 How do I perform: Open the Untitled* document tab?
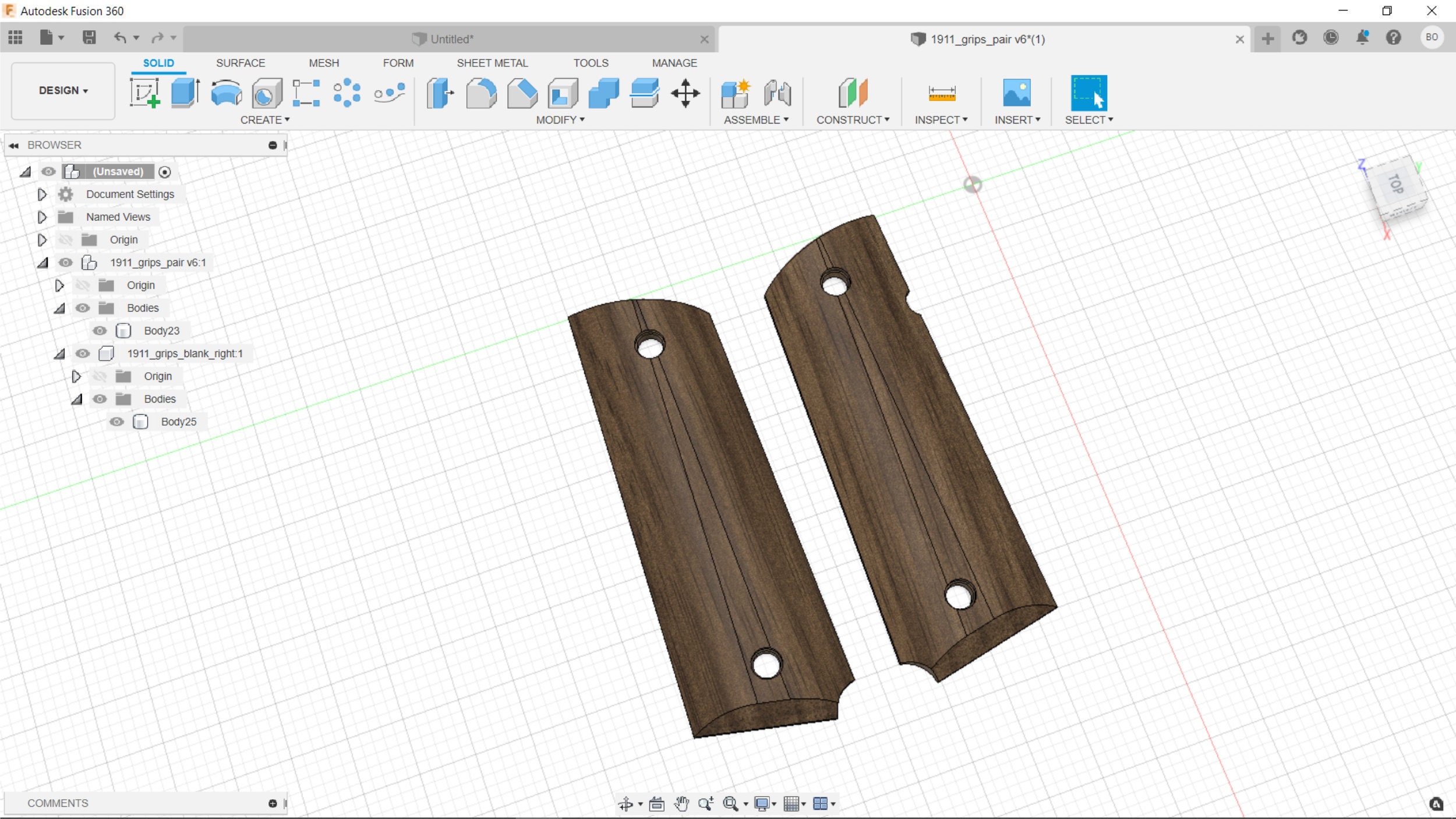451,39
